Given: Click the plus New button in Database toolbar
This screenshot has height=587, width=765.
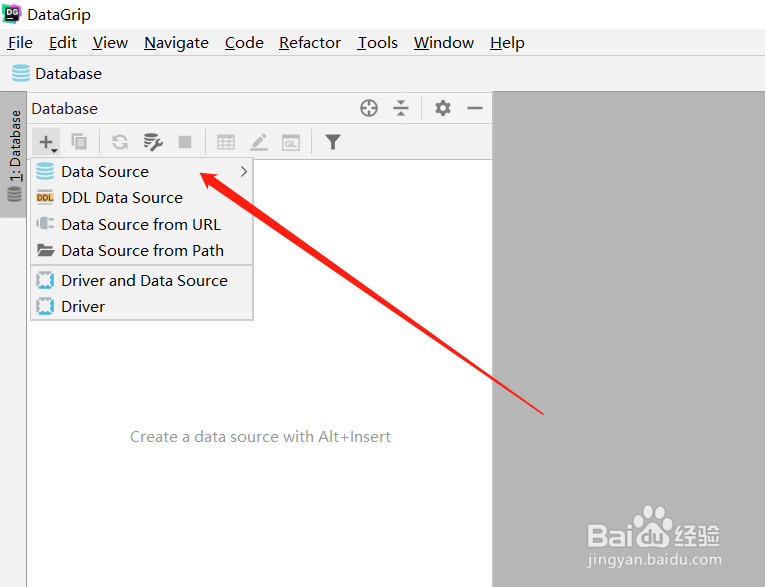Looking at the screenshot, I should tap(47, 142).
